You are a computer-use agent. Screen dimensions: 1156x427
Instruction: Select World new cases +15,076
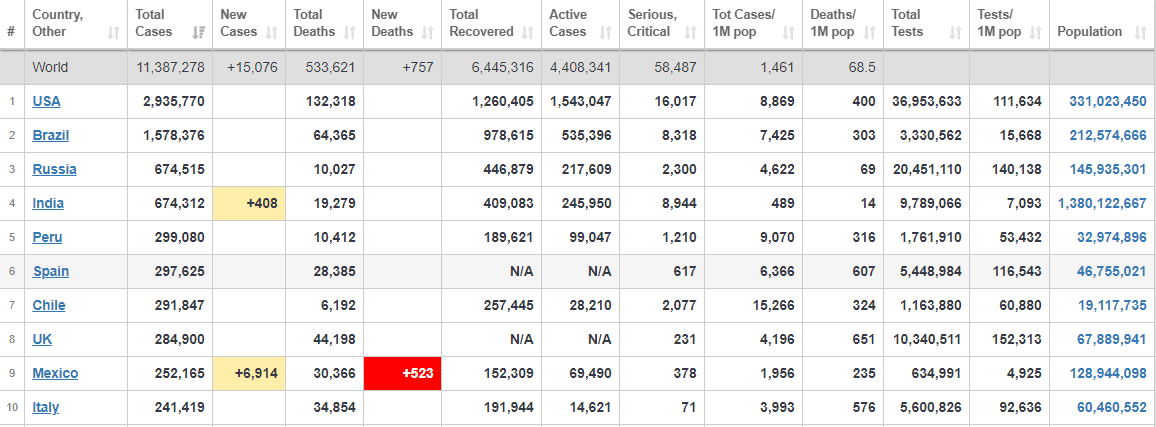pos(252,67)
